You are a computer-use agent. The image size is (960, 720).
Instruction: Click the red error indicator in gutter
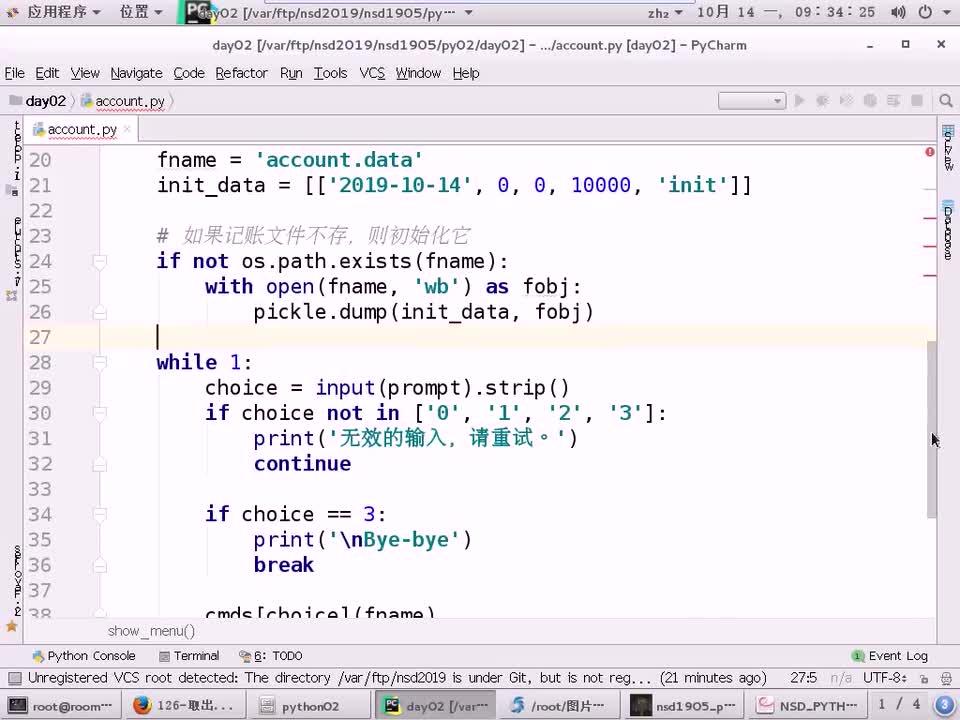(x=929, y=151)
